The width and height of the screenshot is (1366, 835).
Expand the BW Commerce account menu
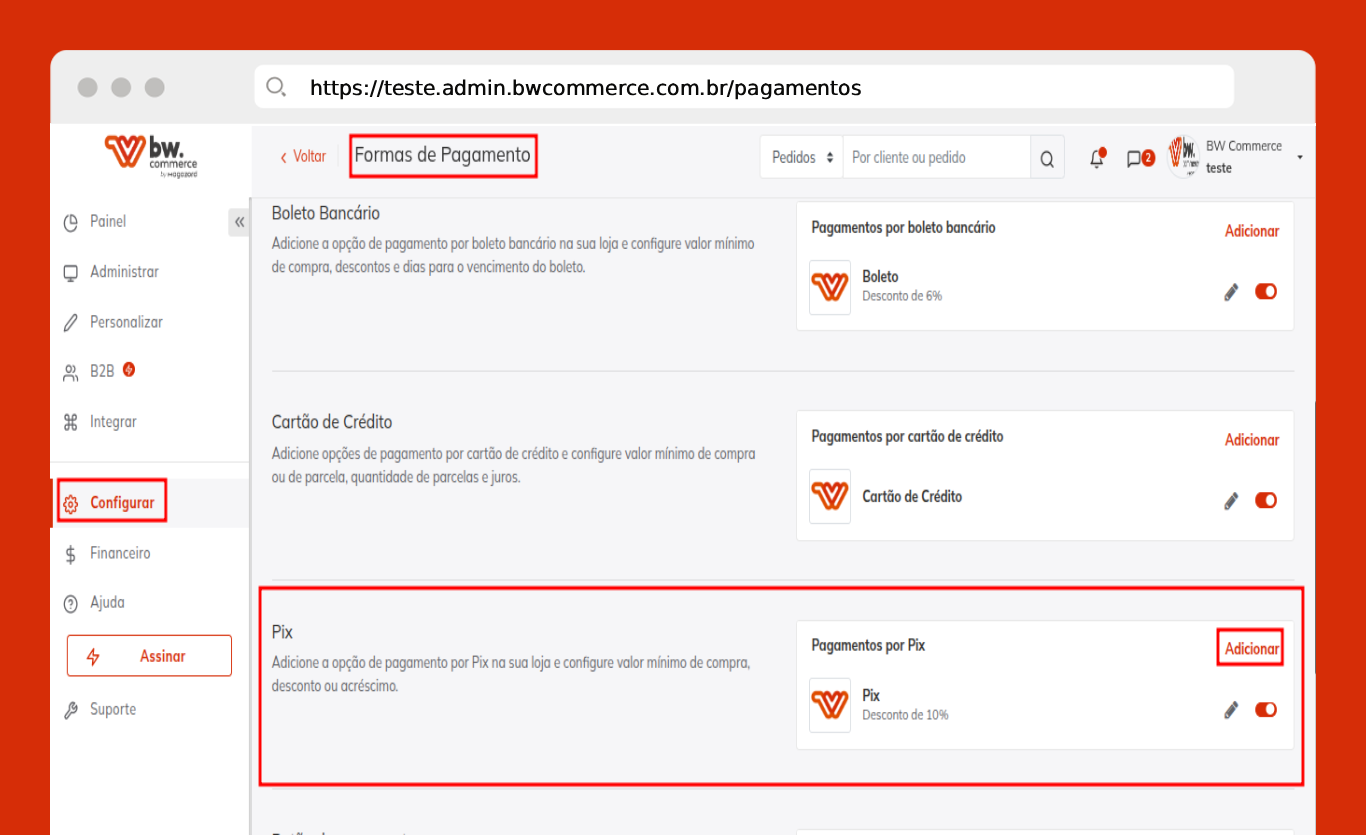(1299, 158)
